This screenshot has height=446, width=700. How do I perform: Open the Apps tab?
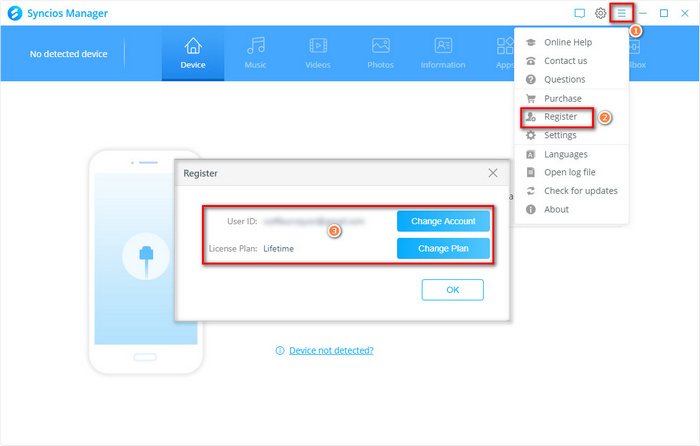pos(504,53)
